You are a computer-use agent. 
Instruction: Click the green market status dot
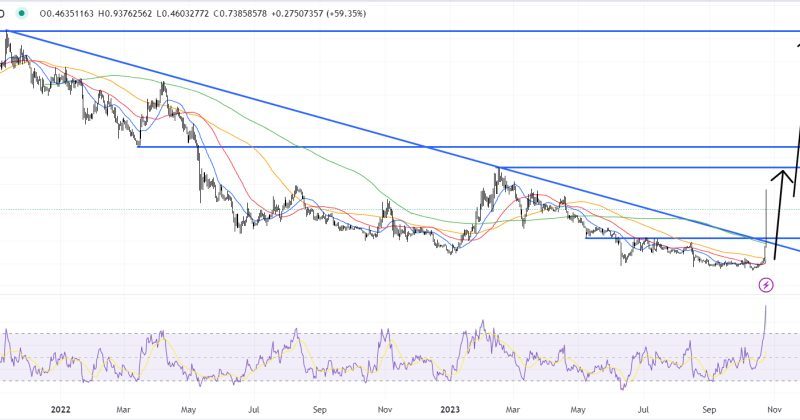click(21, 14)
